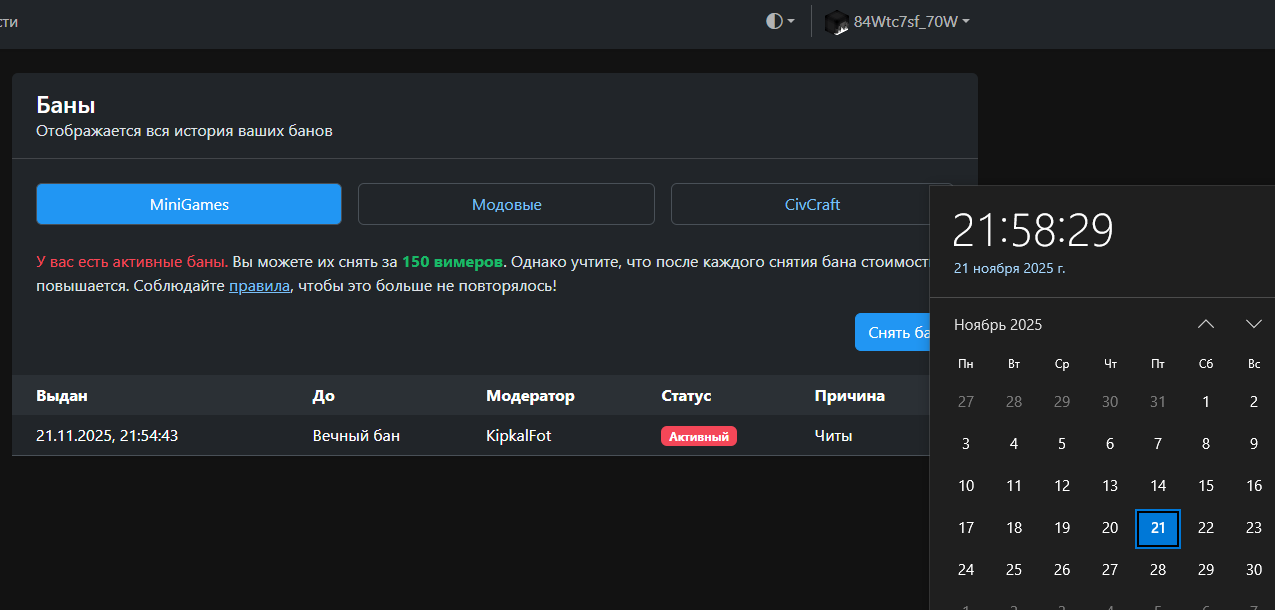Open the 84Wtc7sf_70W account dropdown

(x=897, y=21)
